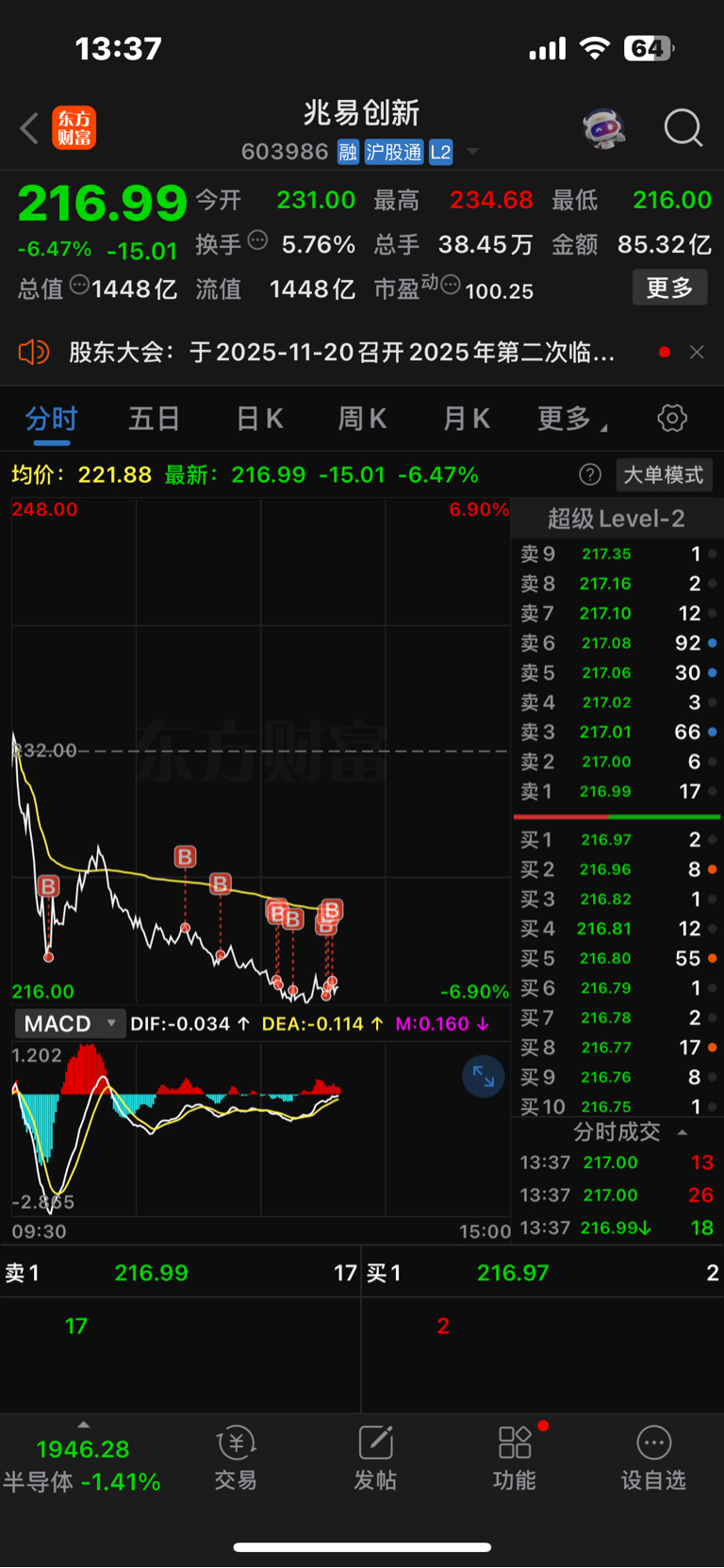Select the 卖6 217.08 order row

click(x=617, y=643)
